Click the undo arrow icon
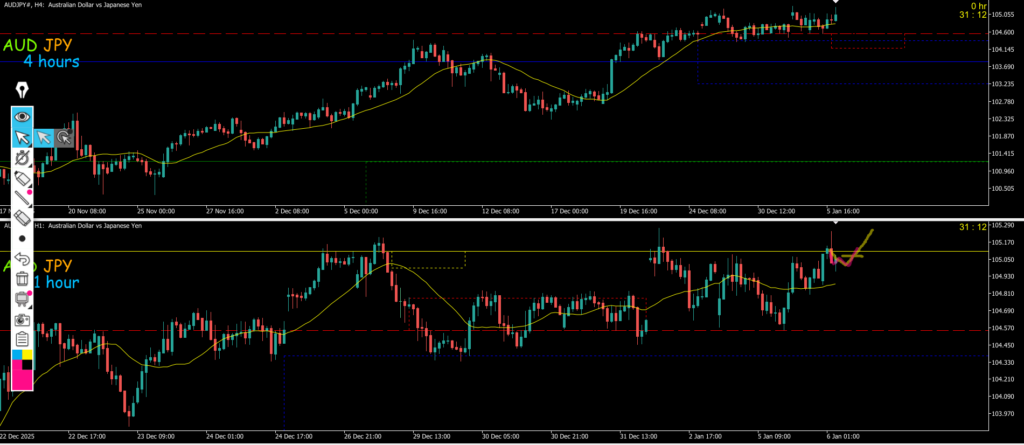 [22, 259]
